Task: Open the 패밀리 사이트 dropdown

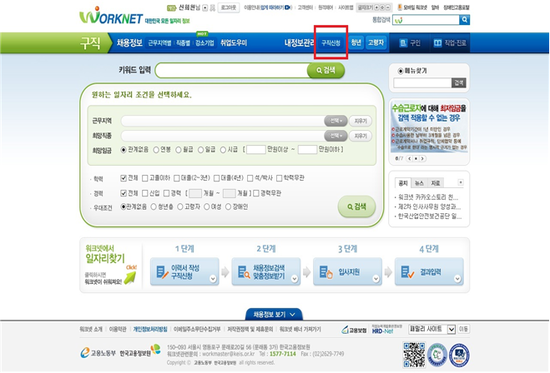Action: [x=432, y=329]
